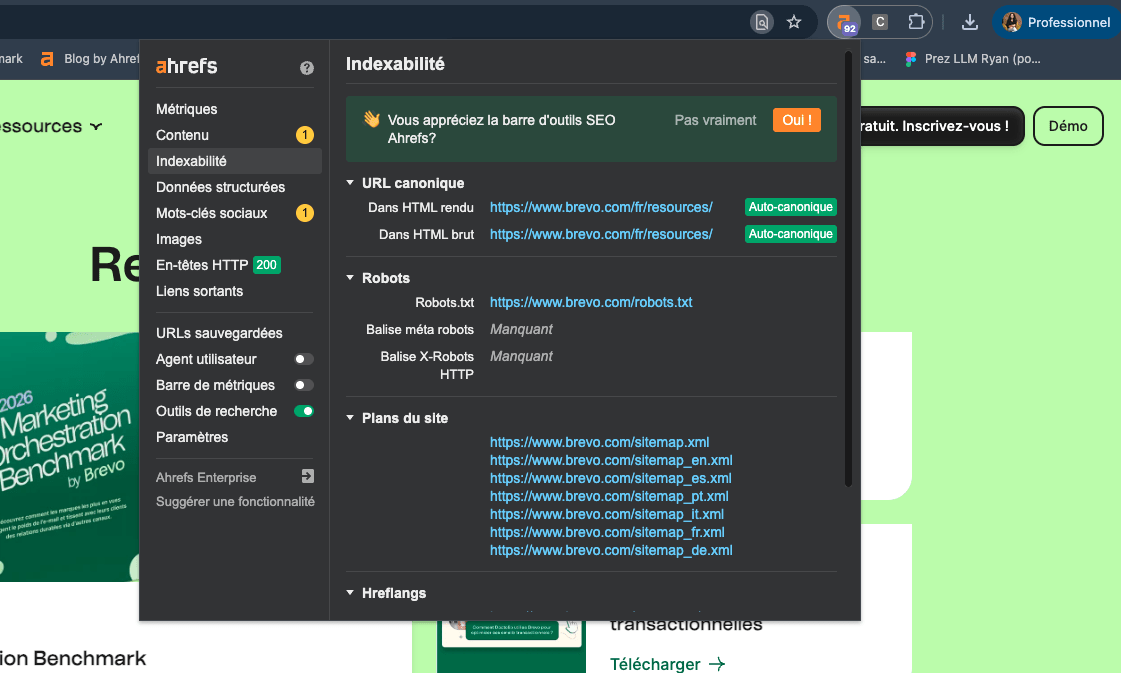This screenshot has width=1121, height=673.
Task: Click the bookmark star in the address bar
Action: coord(793,21)
